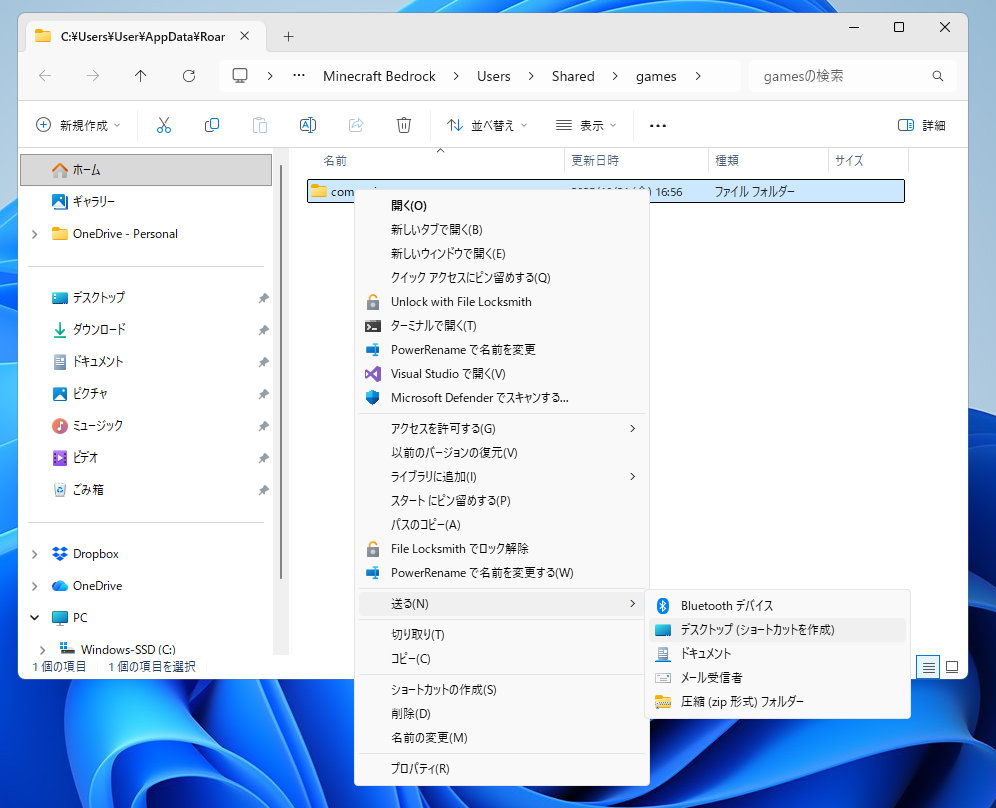The height and width of the screenshot is (808, 996).
Task: Add a new tab with plus button
Action: (289, 36)
